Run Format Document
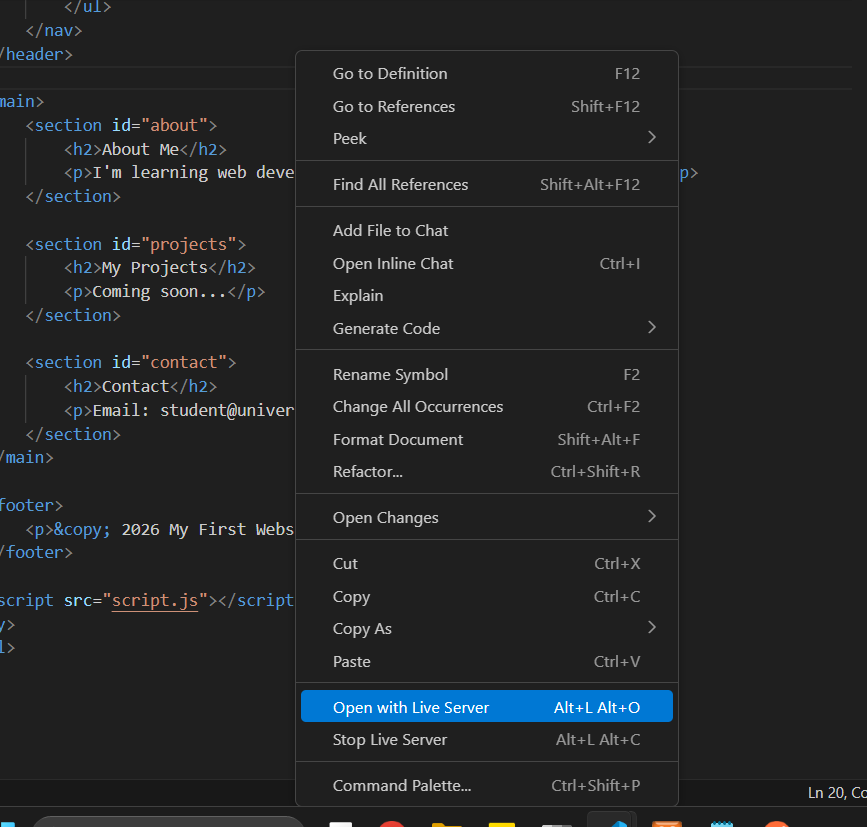The height and width of the screenshot is (827, 867). [398, 440]
